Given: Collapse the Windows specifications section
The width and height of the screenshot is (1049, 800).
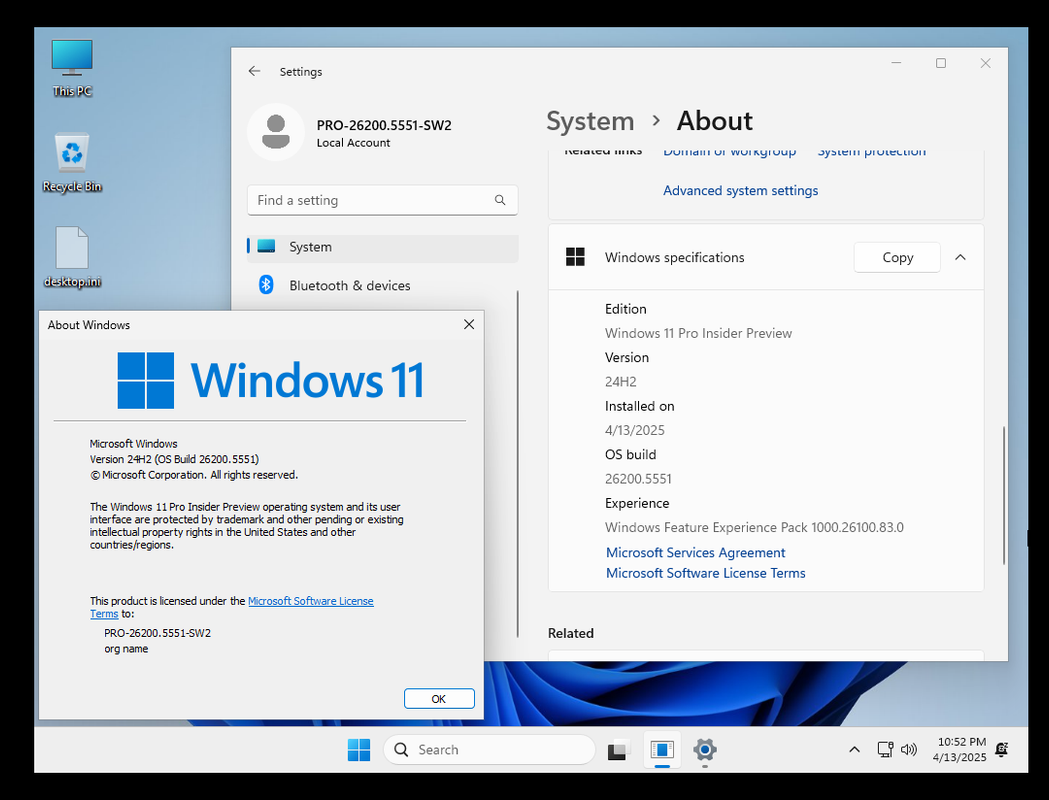Looking at the screenshot, I should click(960, 258).
